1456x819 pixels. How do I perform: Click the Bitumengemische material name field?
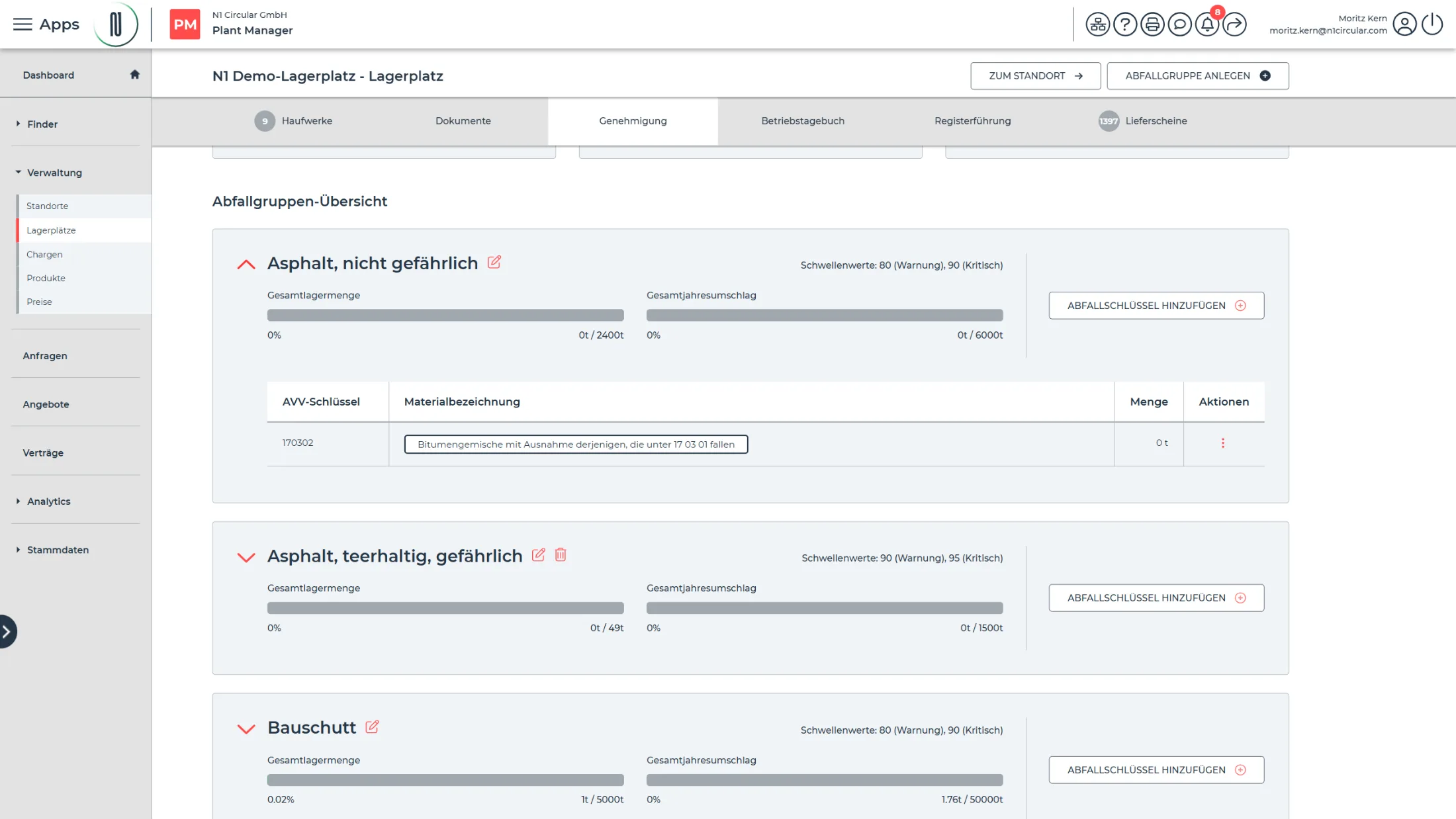[x=576, y=444]
